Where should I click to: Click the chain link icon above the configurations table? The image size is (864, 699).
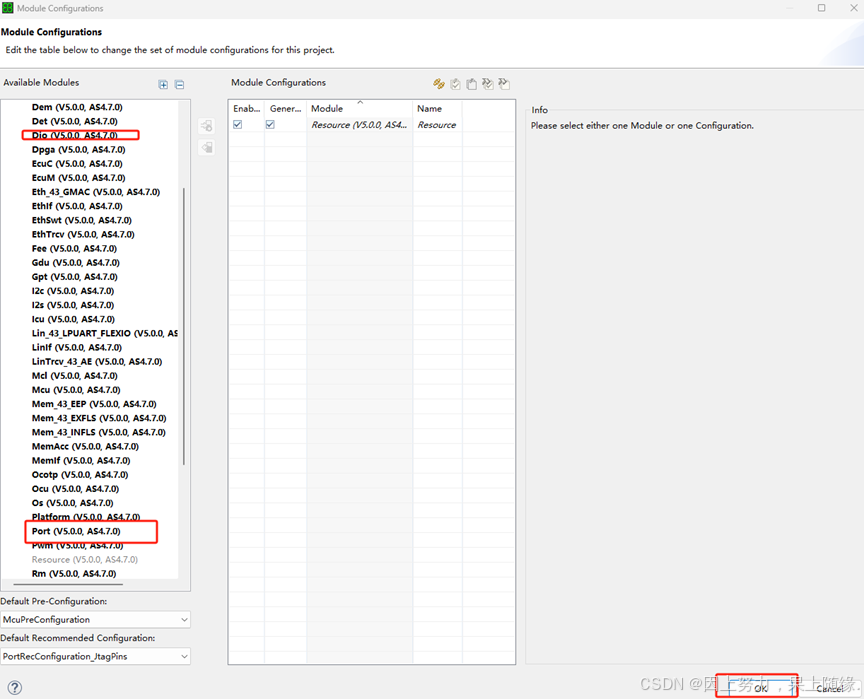[439, 84]
